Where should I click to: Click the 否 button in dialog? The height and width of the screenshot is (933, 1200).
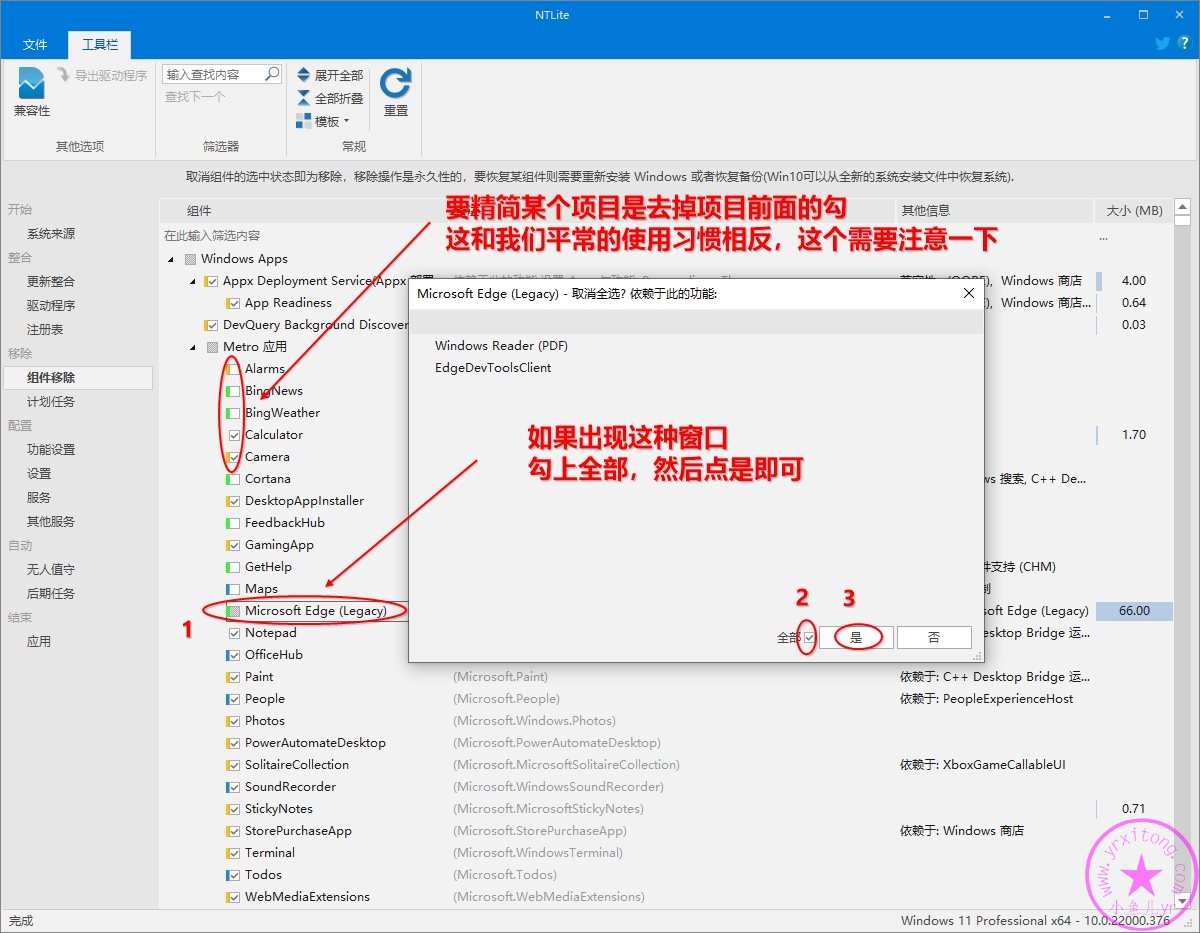click(934, 637)
